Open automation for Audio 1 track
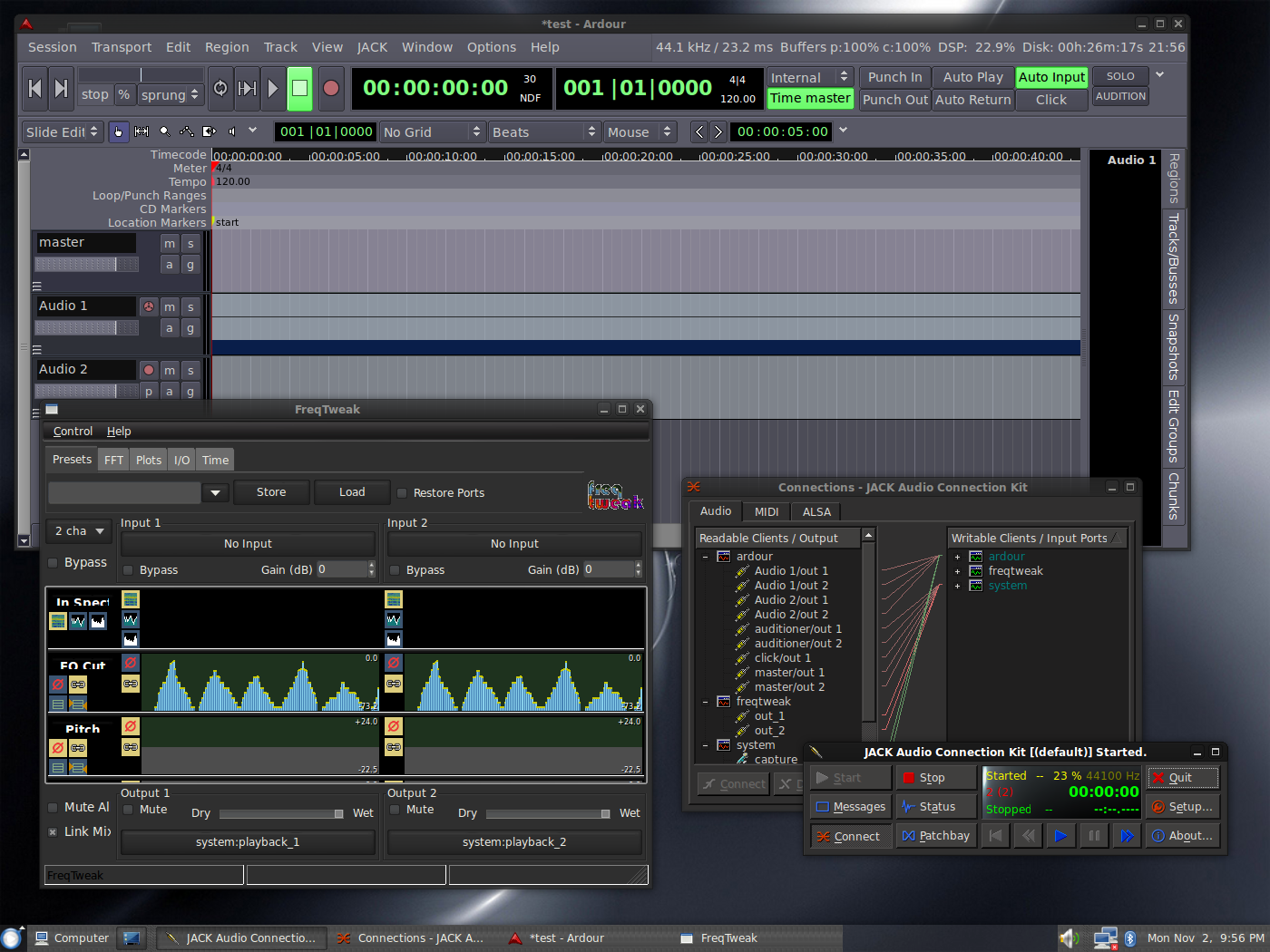The image size is (1270, 952). pos(170,328)
